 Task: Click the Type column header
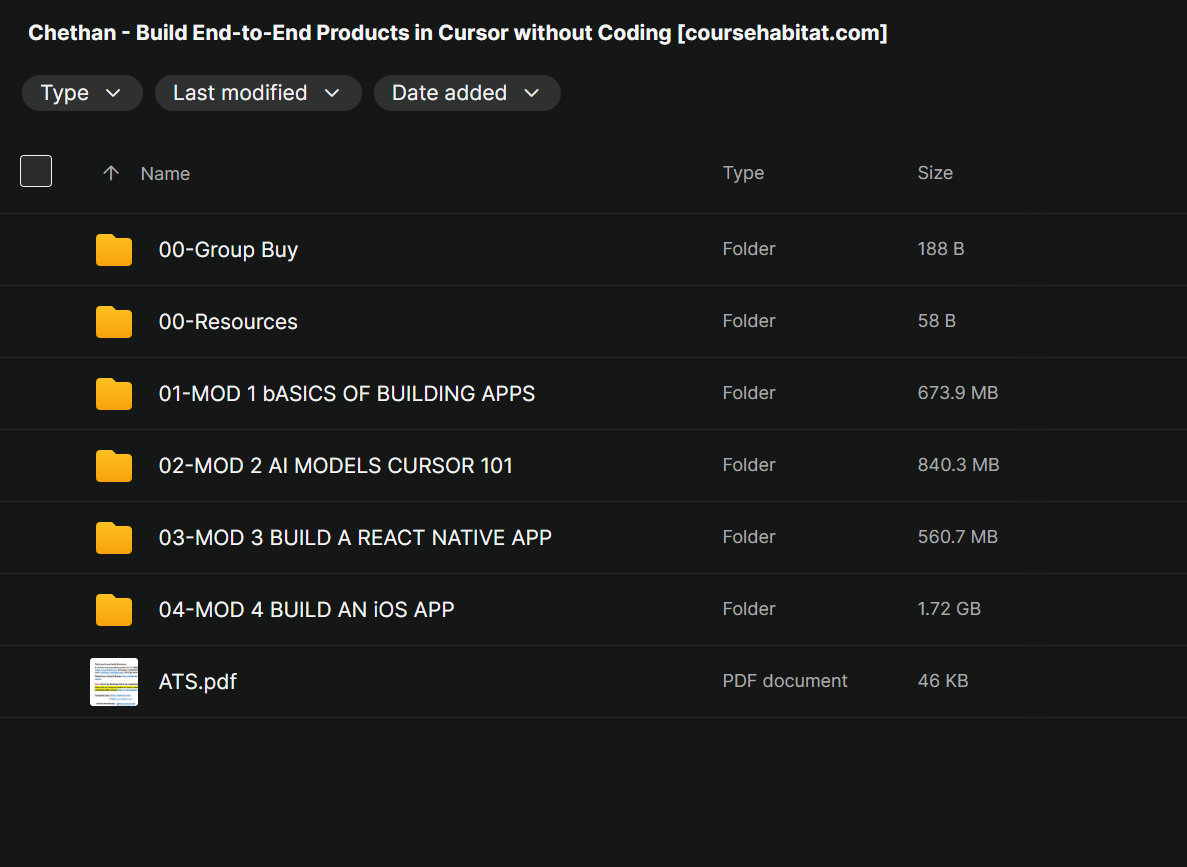(x=743, y=173)
